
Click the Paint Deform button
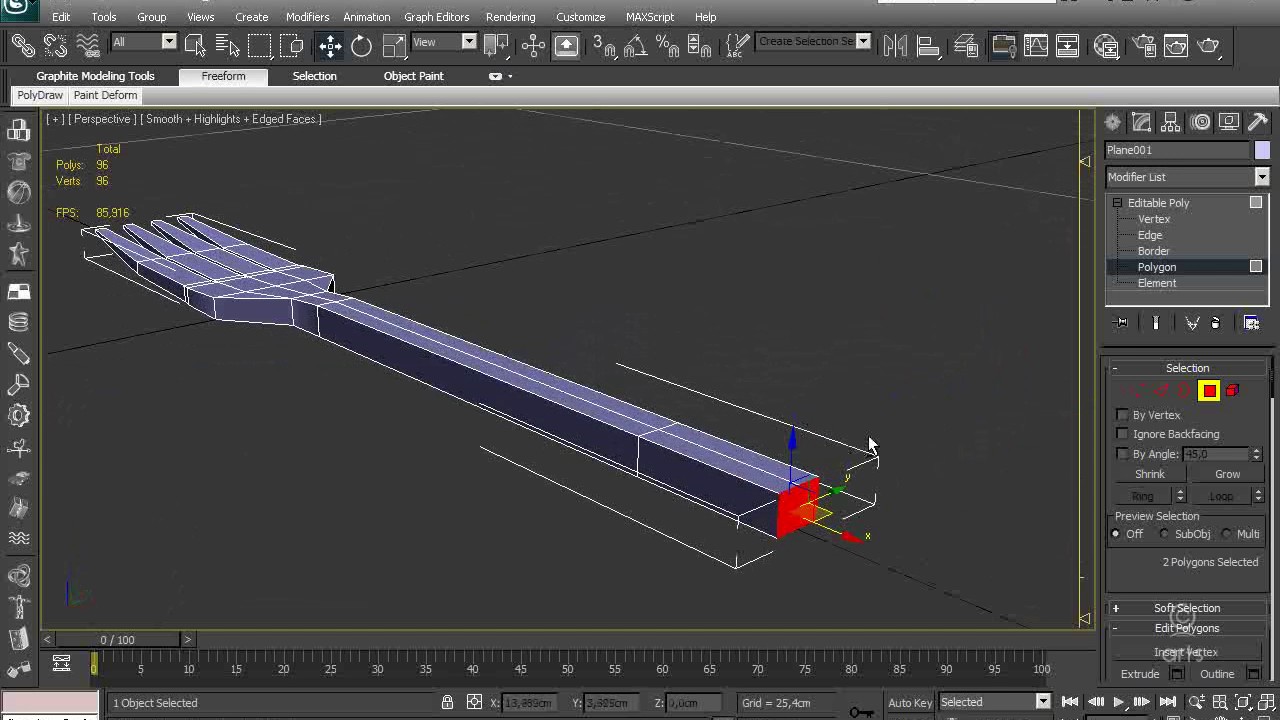coord(105,95)
